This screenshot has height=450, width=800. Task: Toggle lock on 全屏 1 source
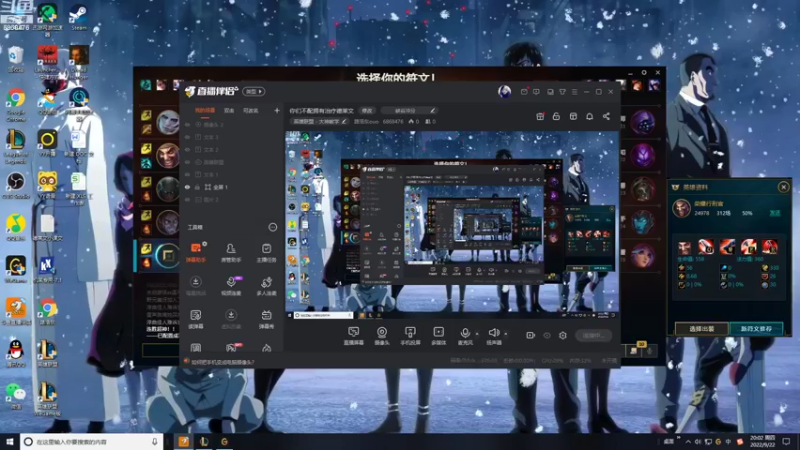[x=197, y=187]
